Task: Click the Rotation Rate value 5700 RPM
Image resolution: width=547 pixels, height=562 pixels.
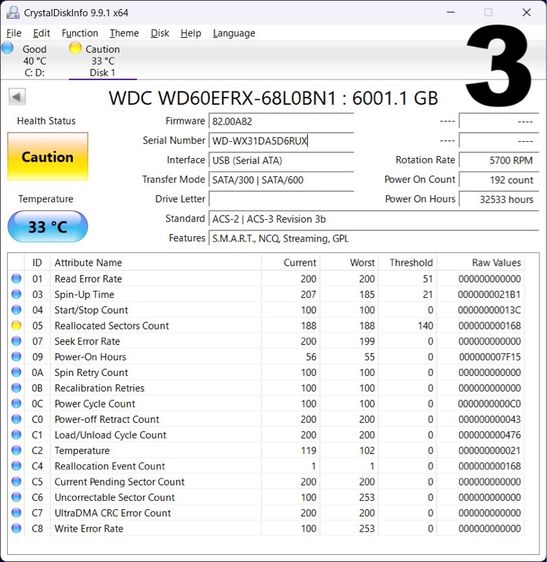Action: click(499, 160)
